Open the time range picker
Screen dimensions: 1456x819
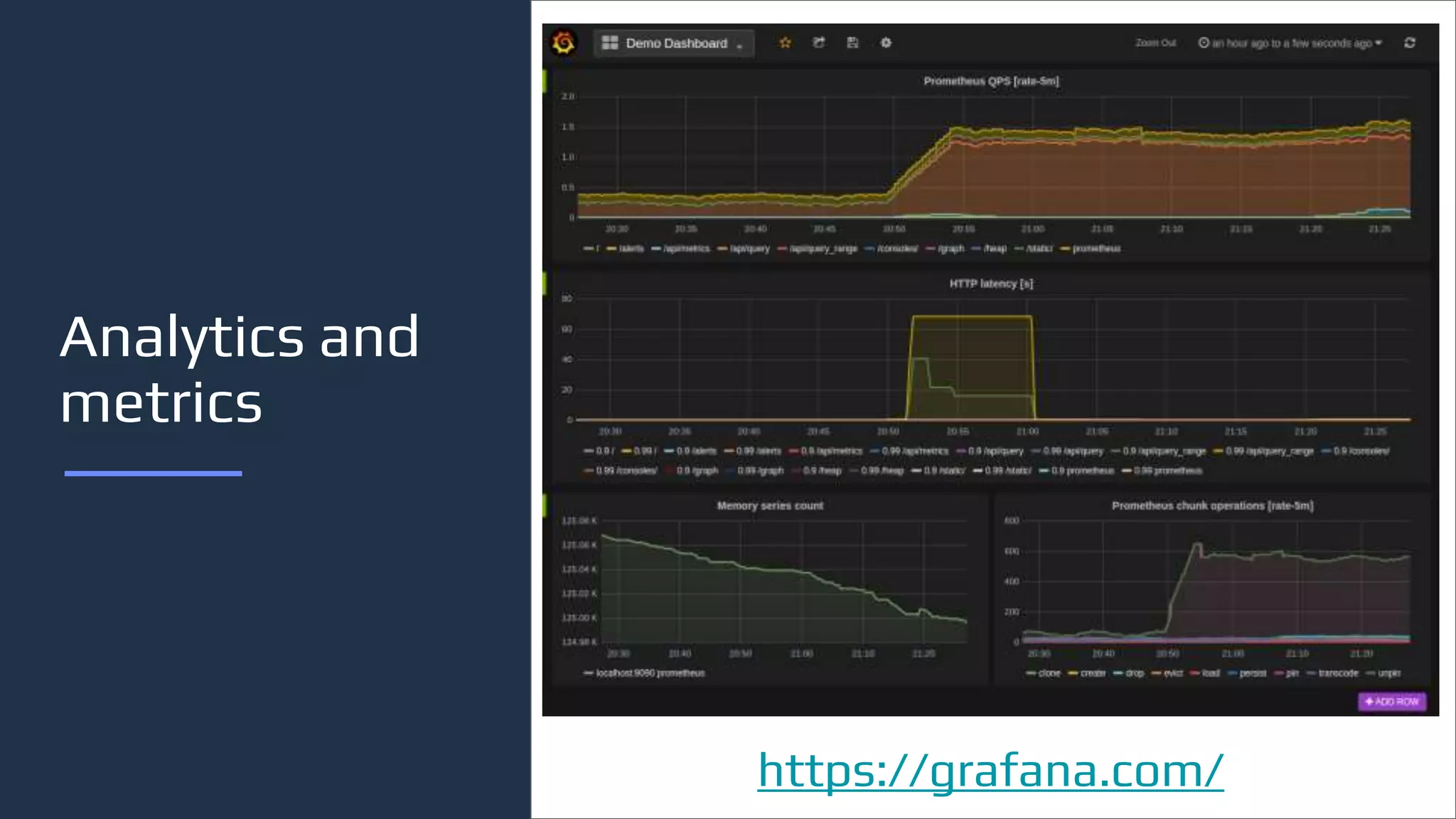pos(1290,43)
